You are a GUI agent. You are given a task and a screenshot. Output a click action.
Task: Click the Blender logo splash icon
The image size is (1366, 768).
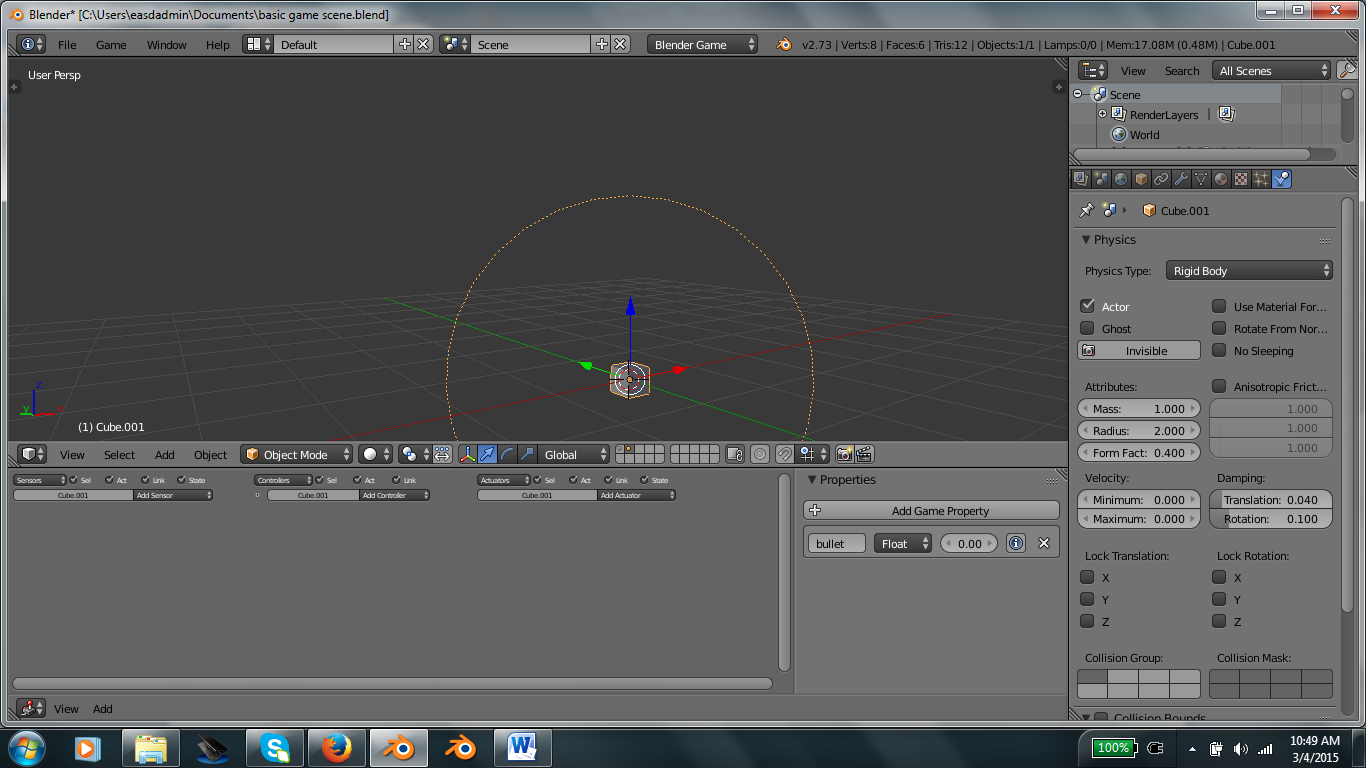click(x=785, y=44)
